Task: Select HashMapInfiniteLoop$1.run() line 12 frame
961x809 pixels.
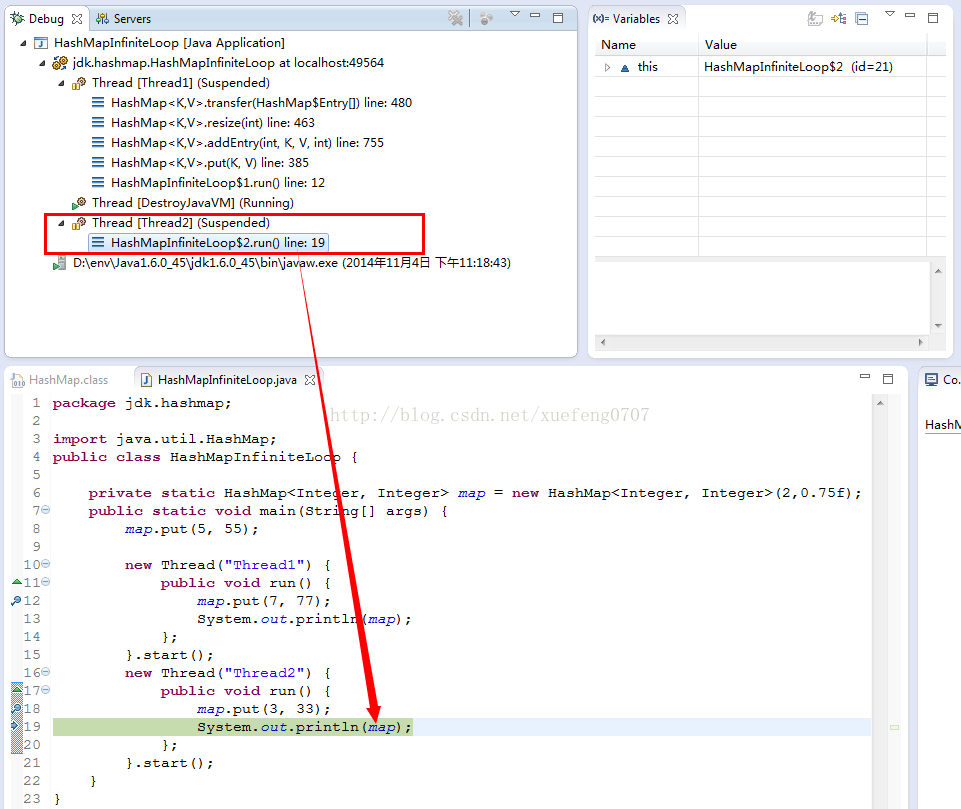Action: point(218,183)
